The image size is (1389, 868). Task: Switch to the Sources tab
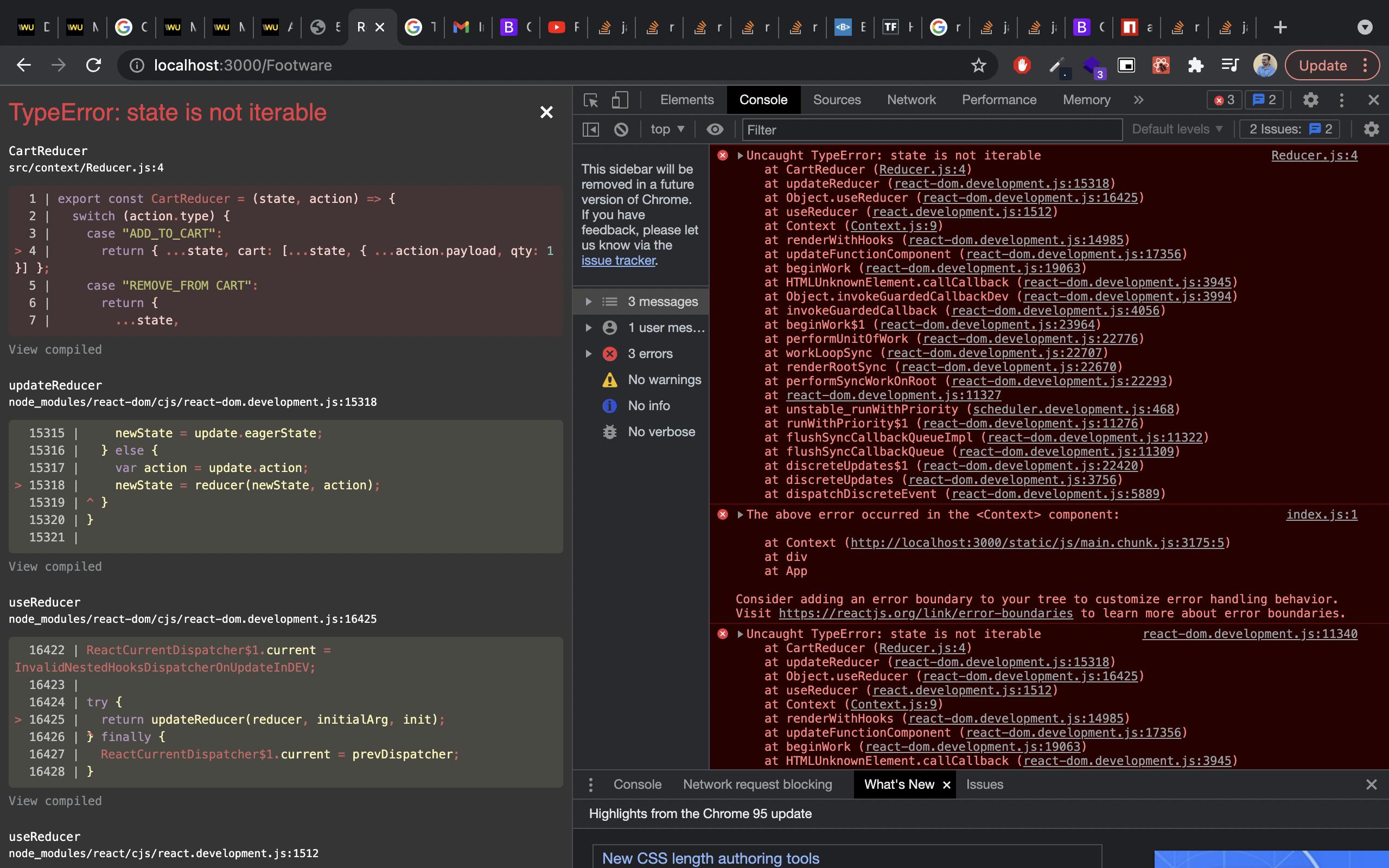(836, 100)
